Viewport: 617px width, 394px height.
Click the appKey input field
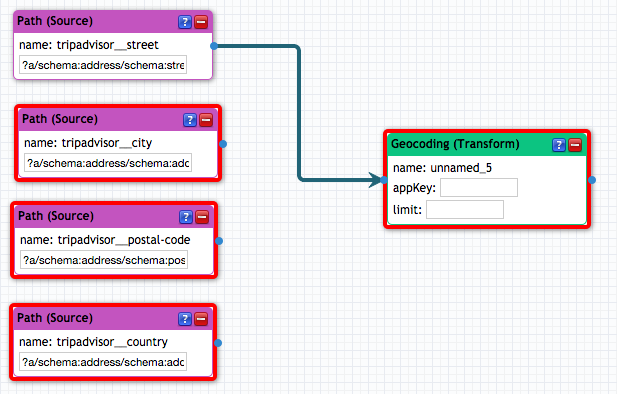[x=479, y=188]
